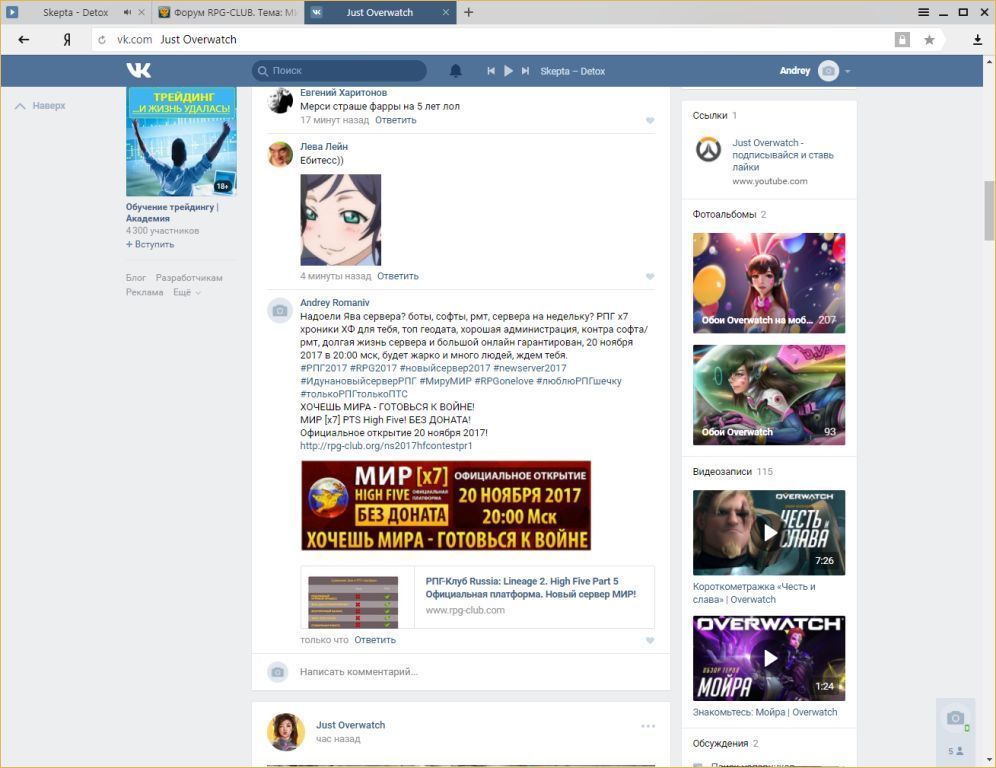The image size is (996, 768).
Task: Open МИР x7 banner image
Action: (x=446, y=506)
